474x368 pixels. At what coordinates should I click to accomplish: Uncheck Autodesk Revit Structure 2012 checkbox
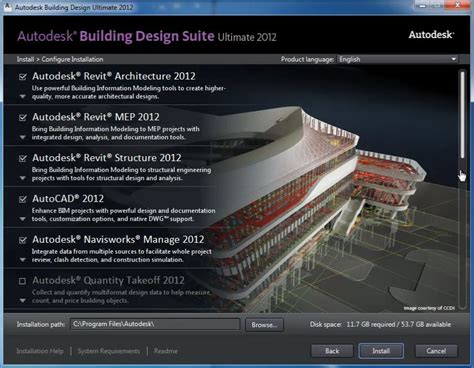click(23, 158)
